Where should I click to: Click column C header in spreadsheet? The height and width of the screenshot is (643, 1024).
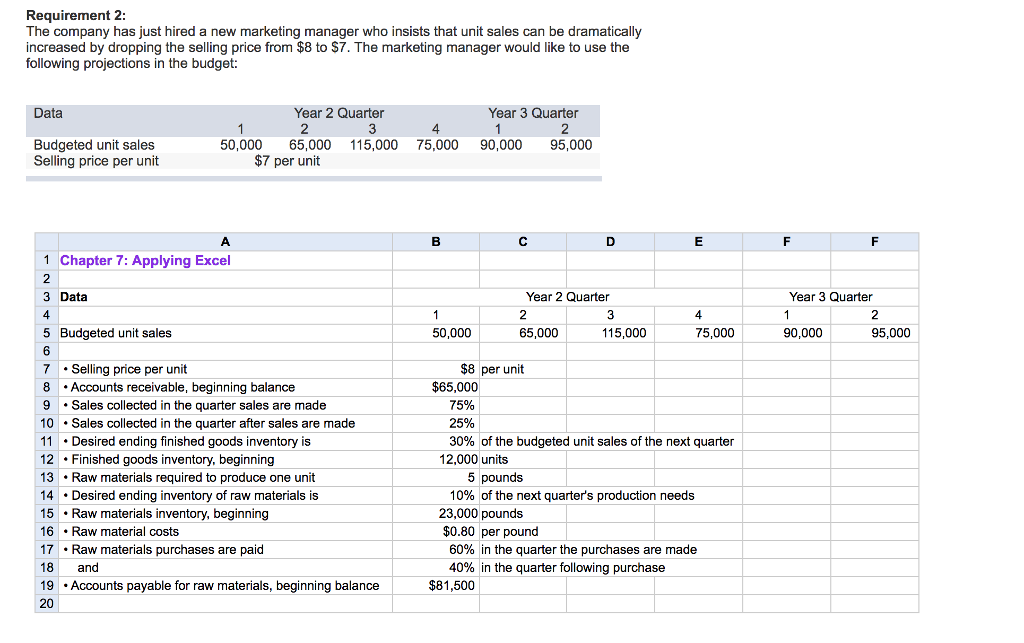pyautogui.click(x=523, y=242)
